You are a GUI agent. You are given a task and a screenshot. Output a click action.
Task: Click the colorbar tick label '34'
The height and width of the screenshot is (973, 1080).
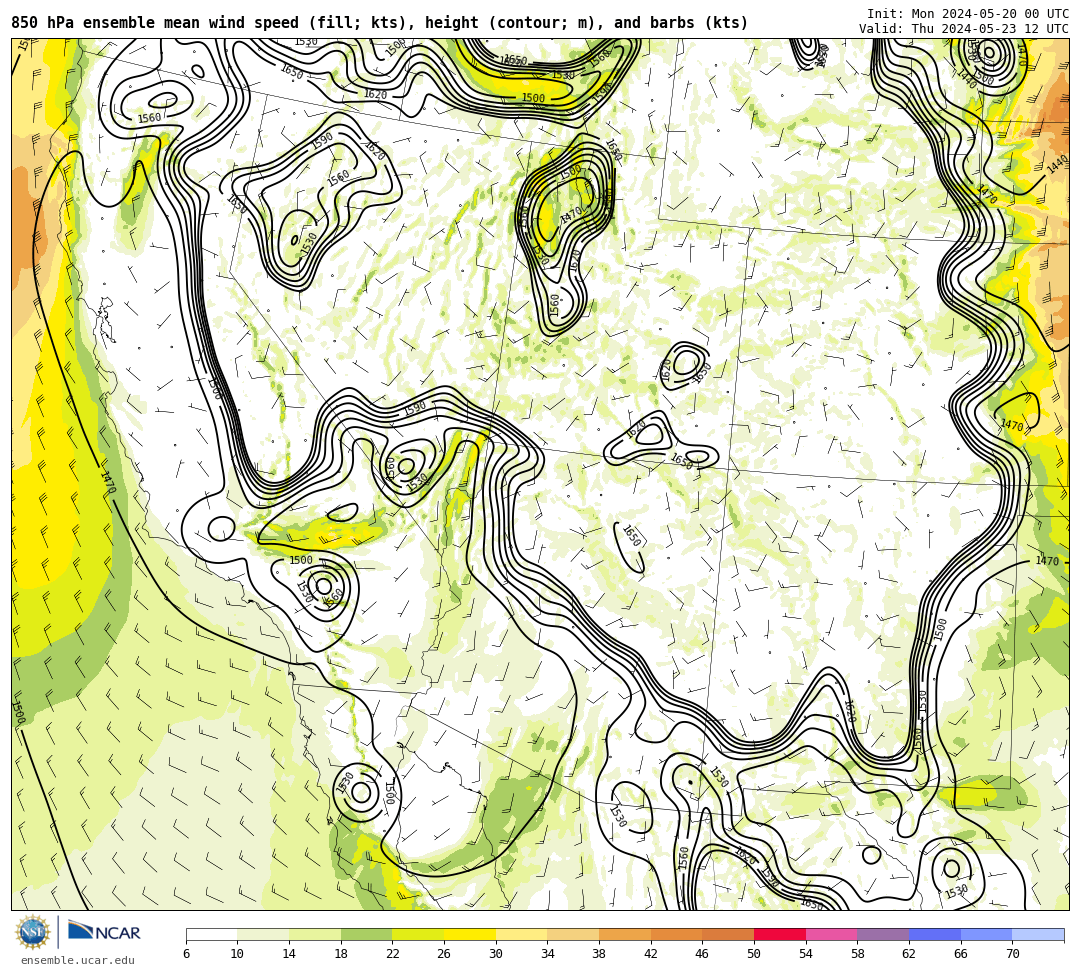click(x=548, y=954)
